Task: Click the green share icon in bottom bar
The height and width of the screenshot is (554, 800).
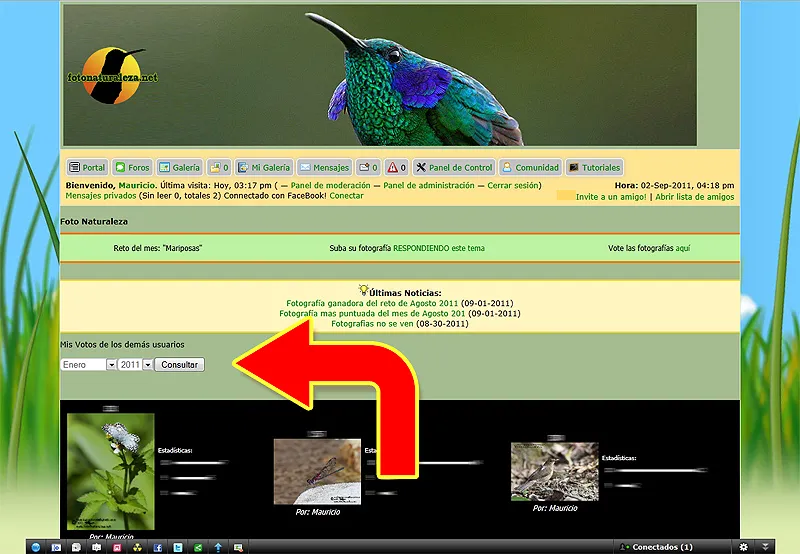Action: click(x=198, y=547)
